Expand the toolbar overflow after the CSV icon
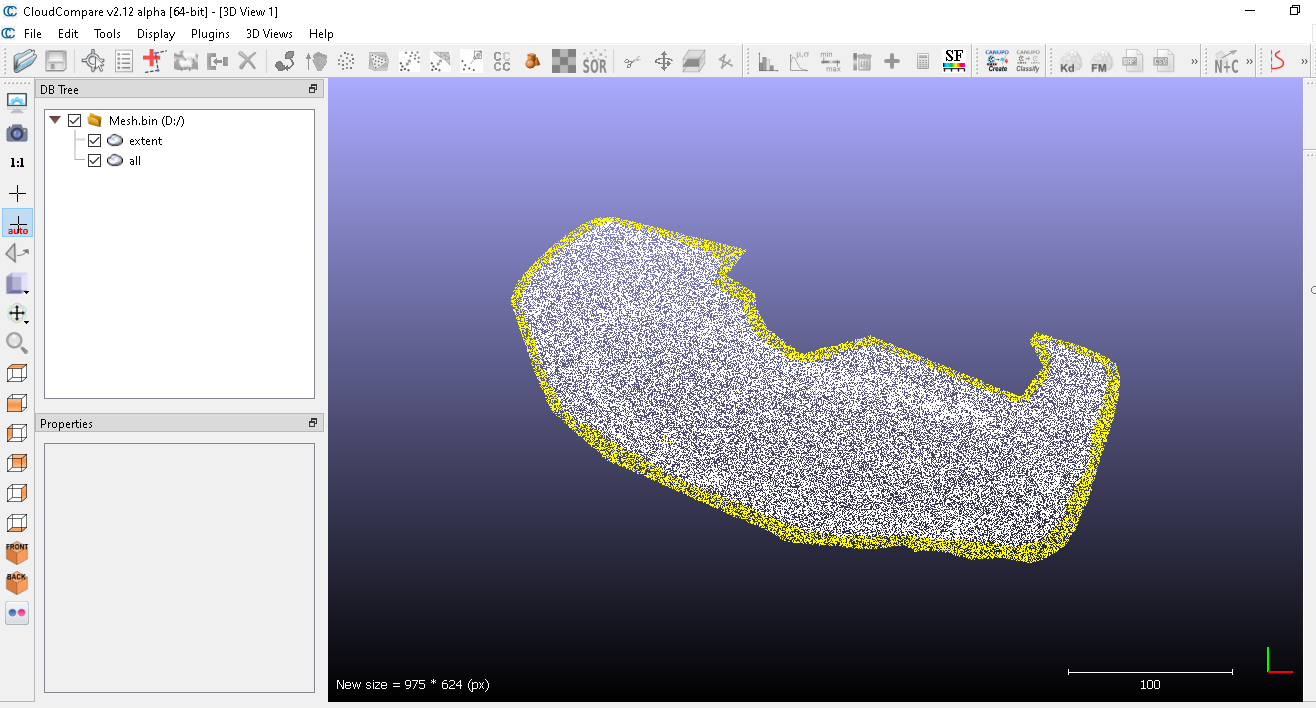The width and height of the screenshot is (1316, 708). [1194, 62]
